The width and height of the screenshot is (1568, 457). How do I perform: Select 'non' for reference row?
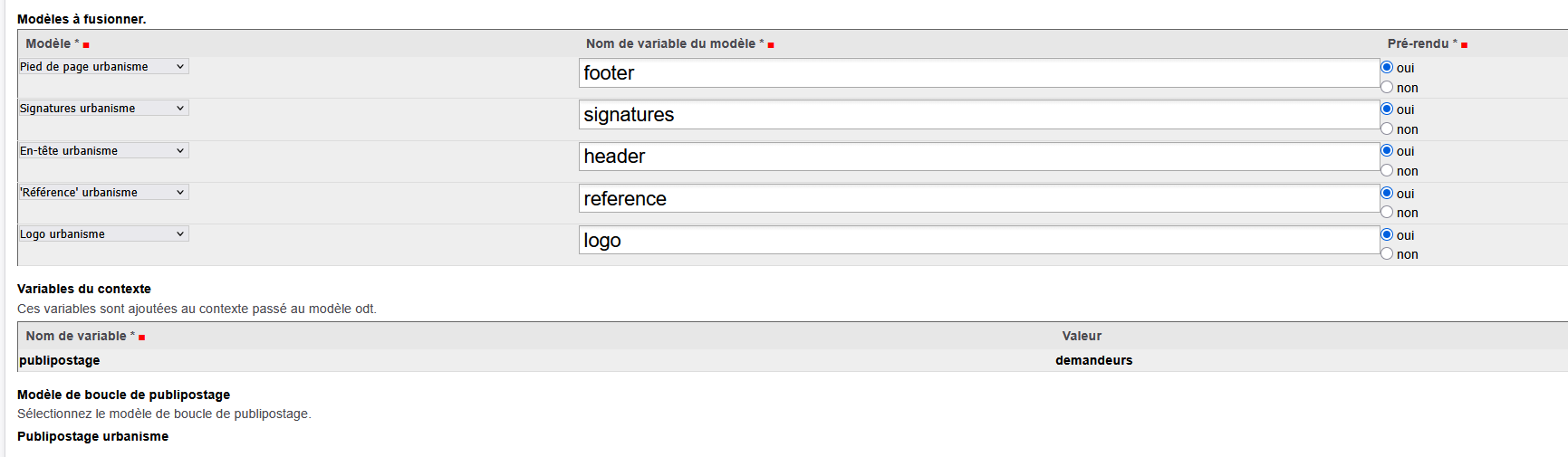pyautogui.click(x=1387, y=212)
